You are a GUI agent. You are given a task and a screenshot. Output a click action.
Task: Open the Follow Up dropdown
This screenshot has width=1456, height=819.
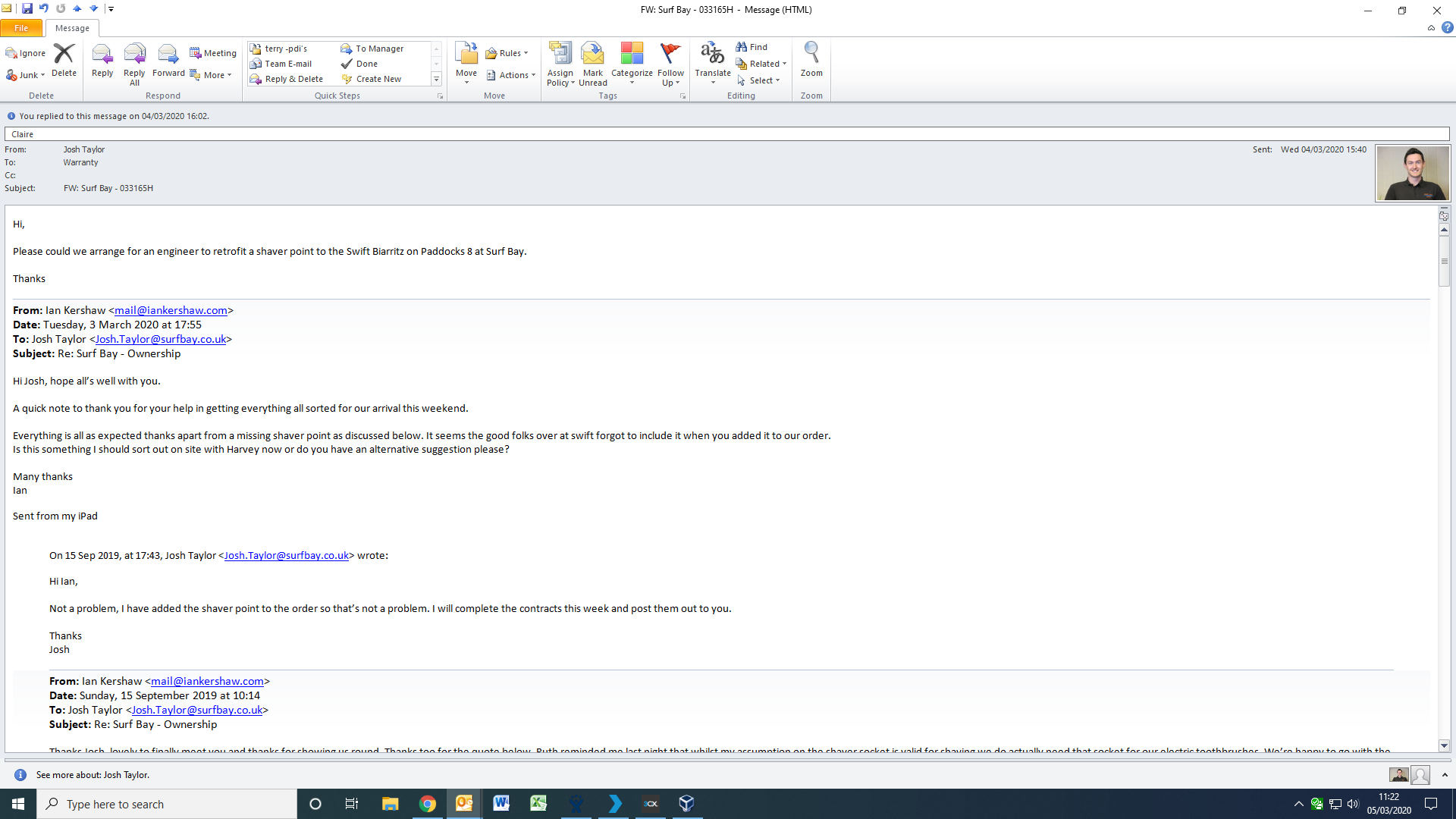point(670,77)
